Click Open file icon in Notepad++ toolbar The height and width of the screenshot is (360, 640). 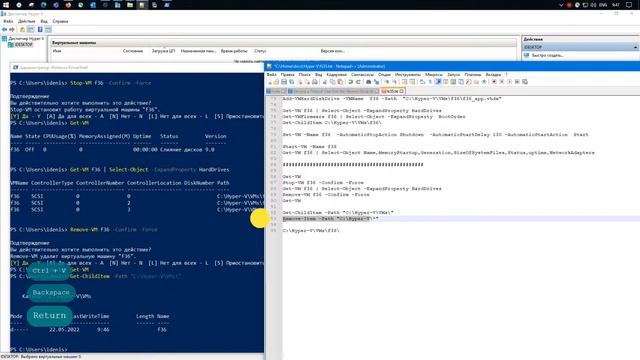coord(276,82)
